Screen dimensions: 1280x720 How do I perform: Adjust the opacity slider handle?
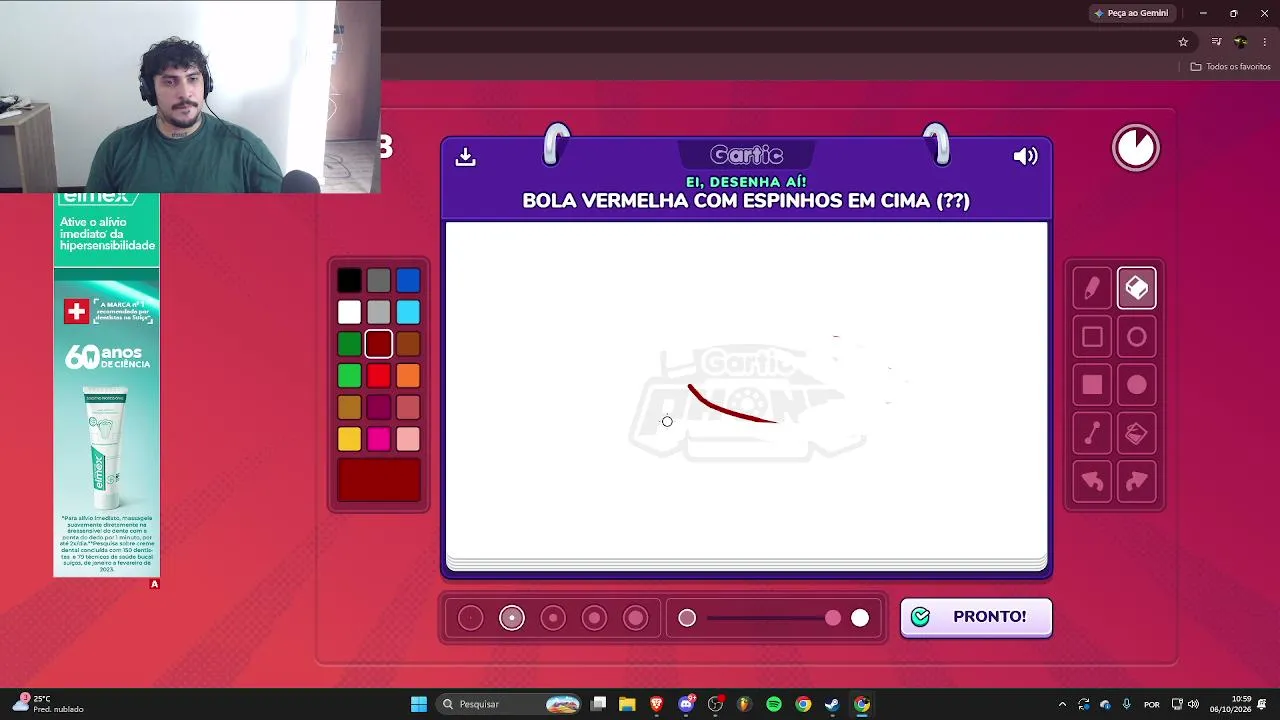833,618
